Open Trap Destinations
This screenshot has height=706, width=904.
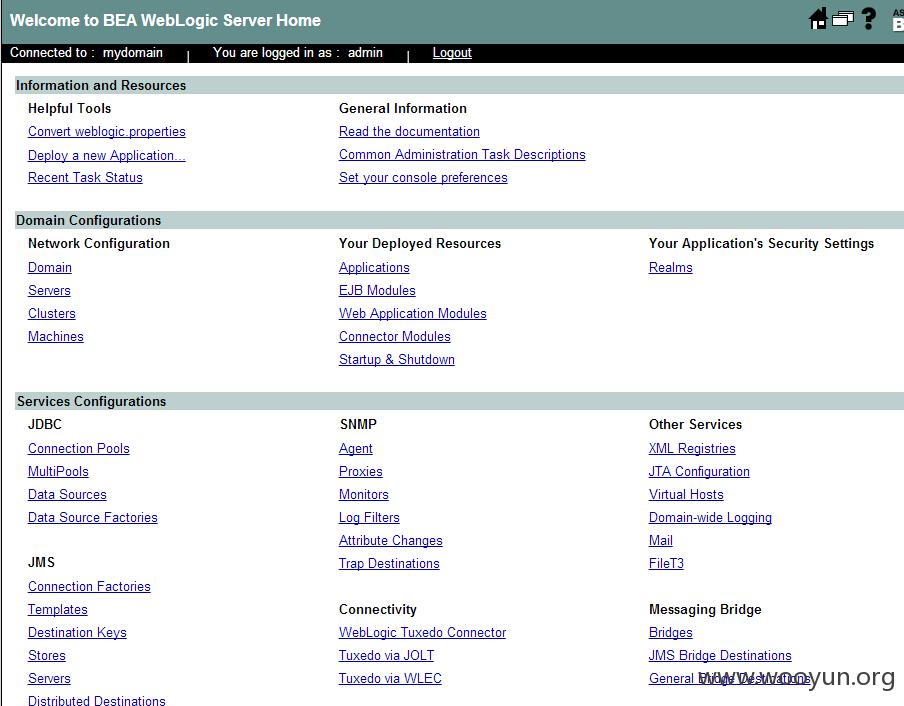tap(389, 564)
